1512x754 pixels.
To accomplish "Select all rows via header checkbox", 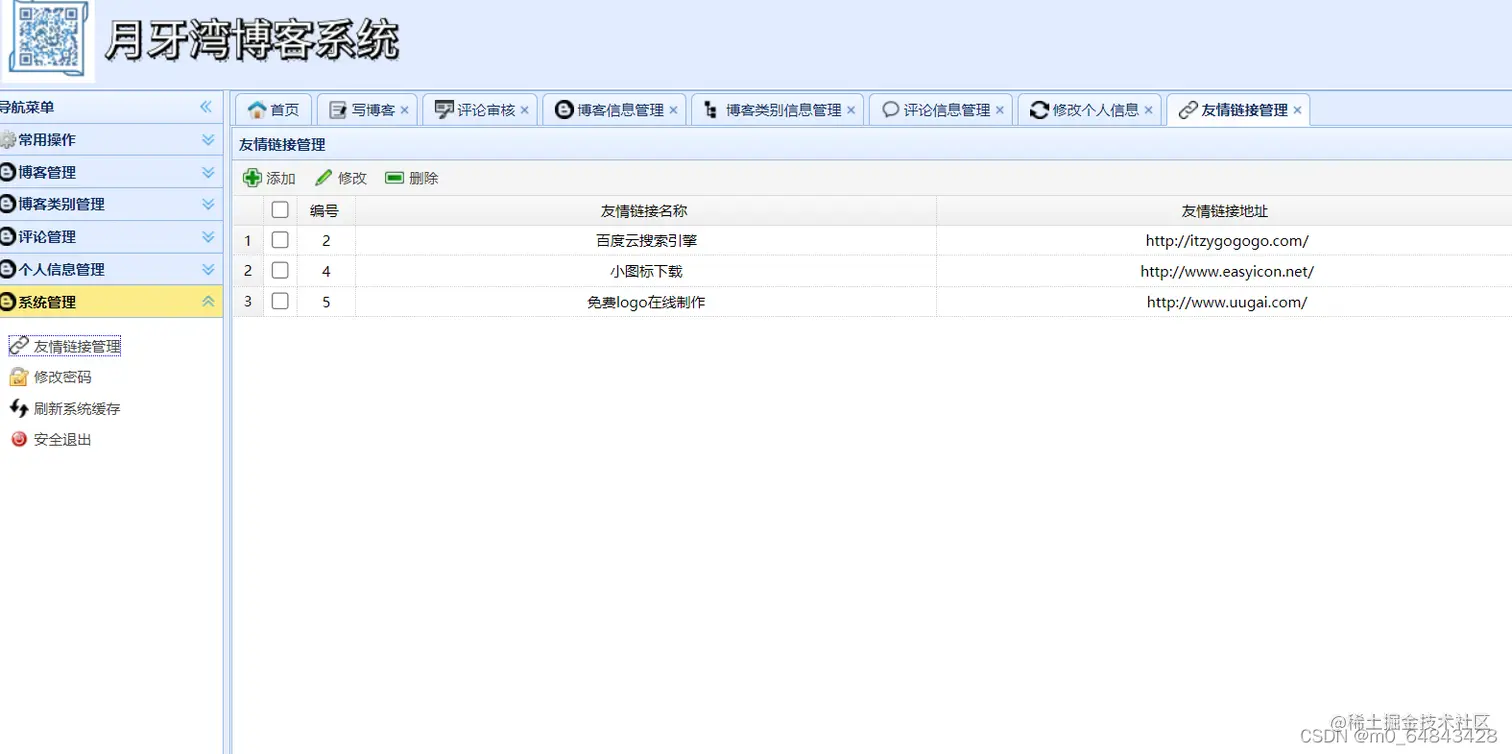I will [280, 210].
